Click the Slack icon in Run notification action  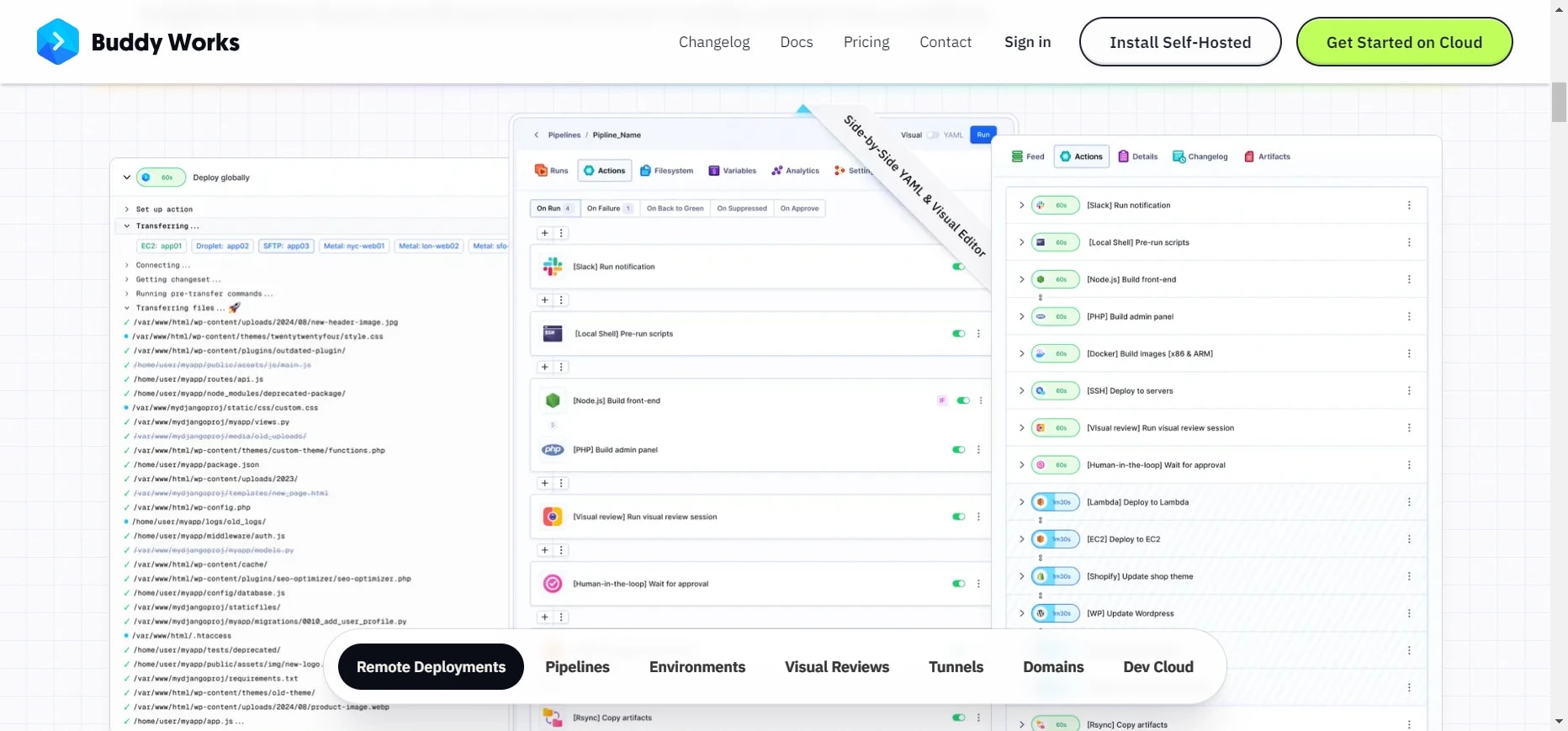[553, 267]
